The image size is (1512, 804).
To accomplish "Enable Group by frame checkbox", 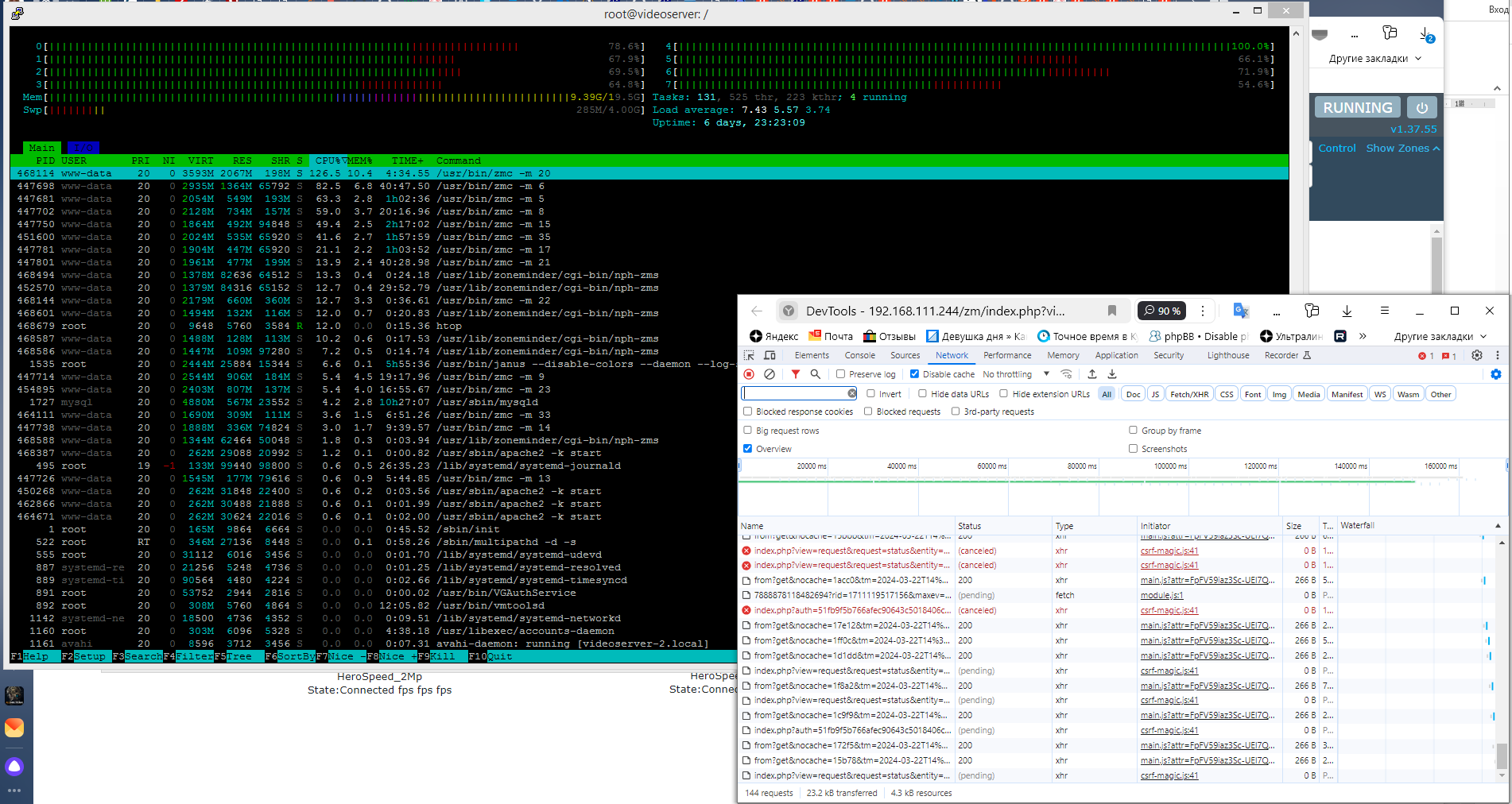I will click(1133, 430).
